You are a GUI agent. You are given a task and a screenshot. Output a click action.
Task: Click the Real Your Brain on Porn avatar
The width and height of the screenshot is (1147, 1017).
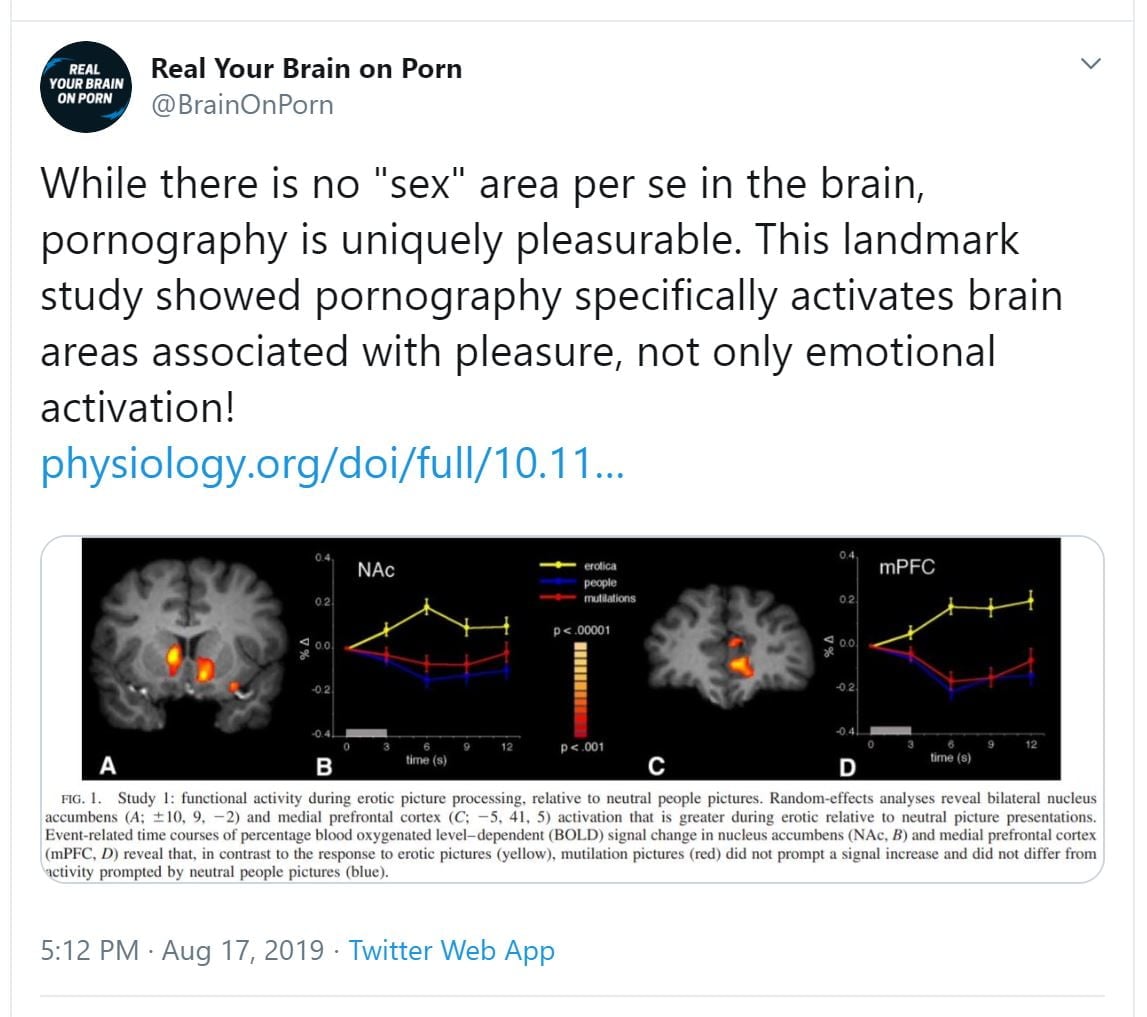click(85, 88)
